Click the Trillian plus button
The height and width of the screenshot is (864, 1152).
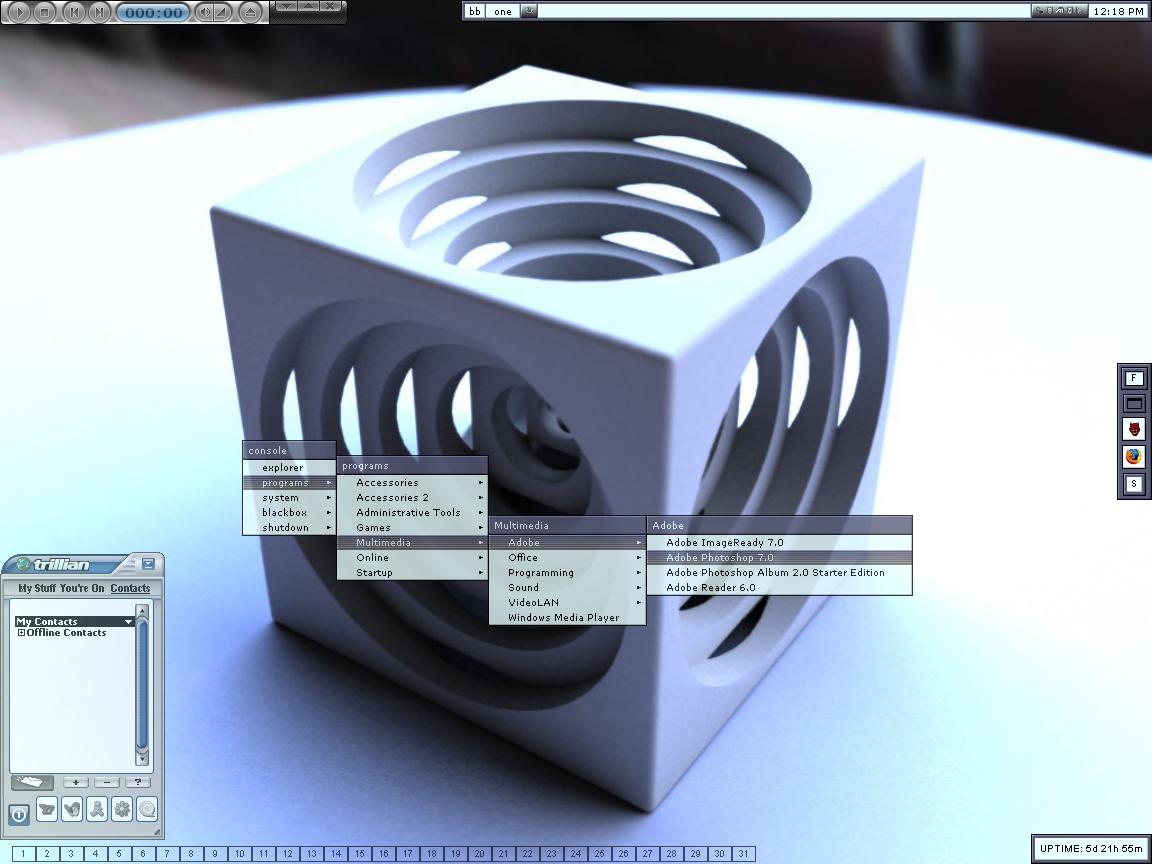tap(76, 782)
